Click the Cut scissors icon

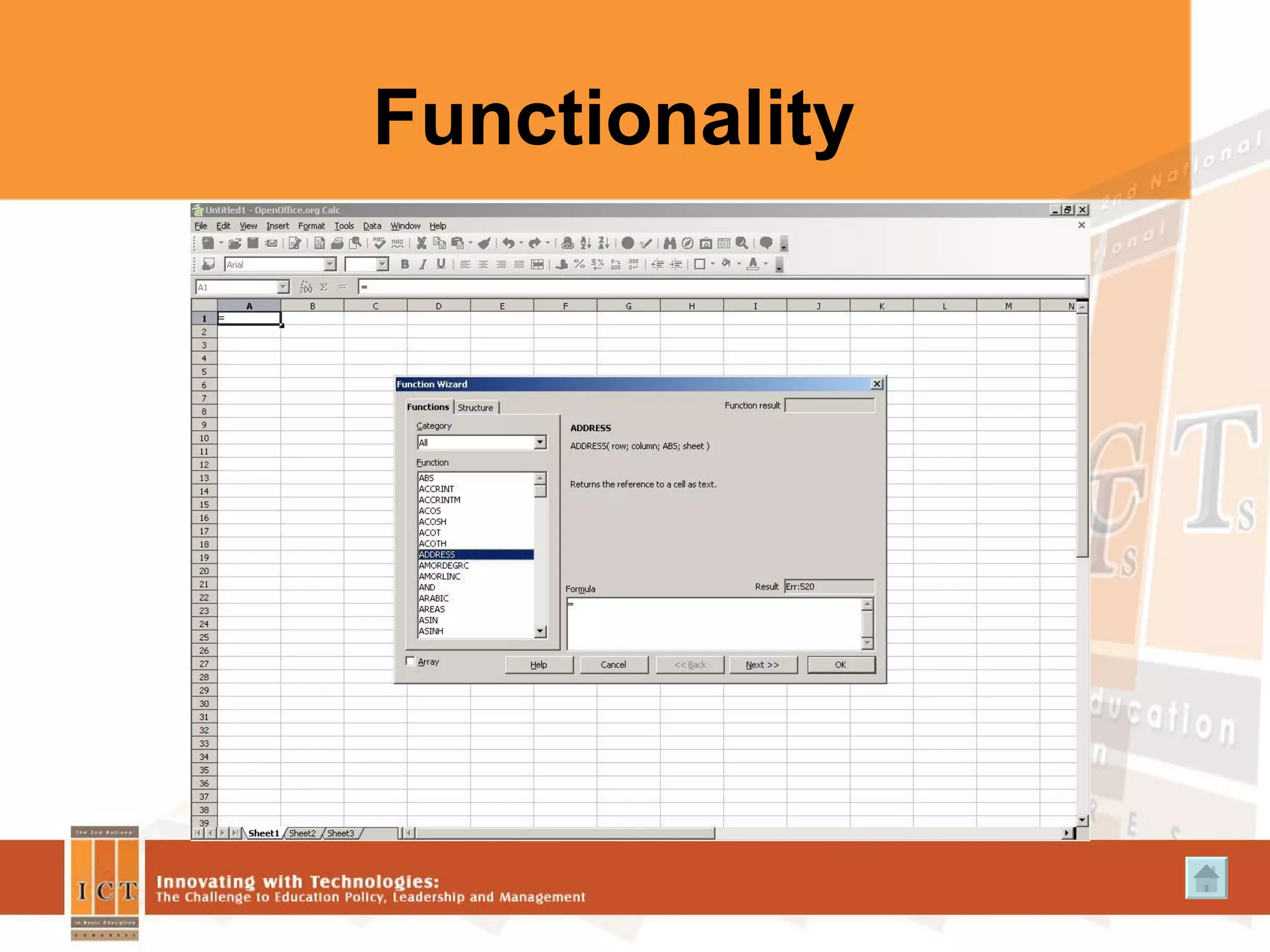pos(421,244)
